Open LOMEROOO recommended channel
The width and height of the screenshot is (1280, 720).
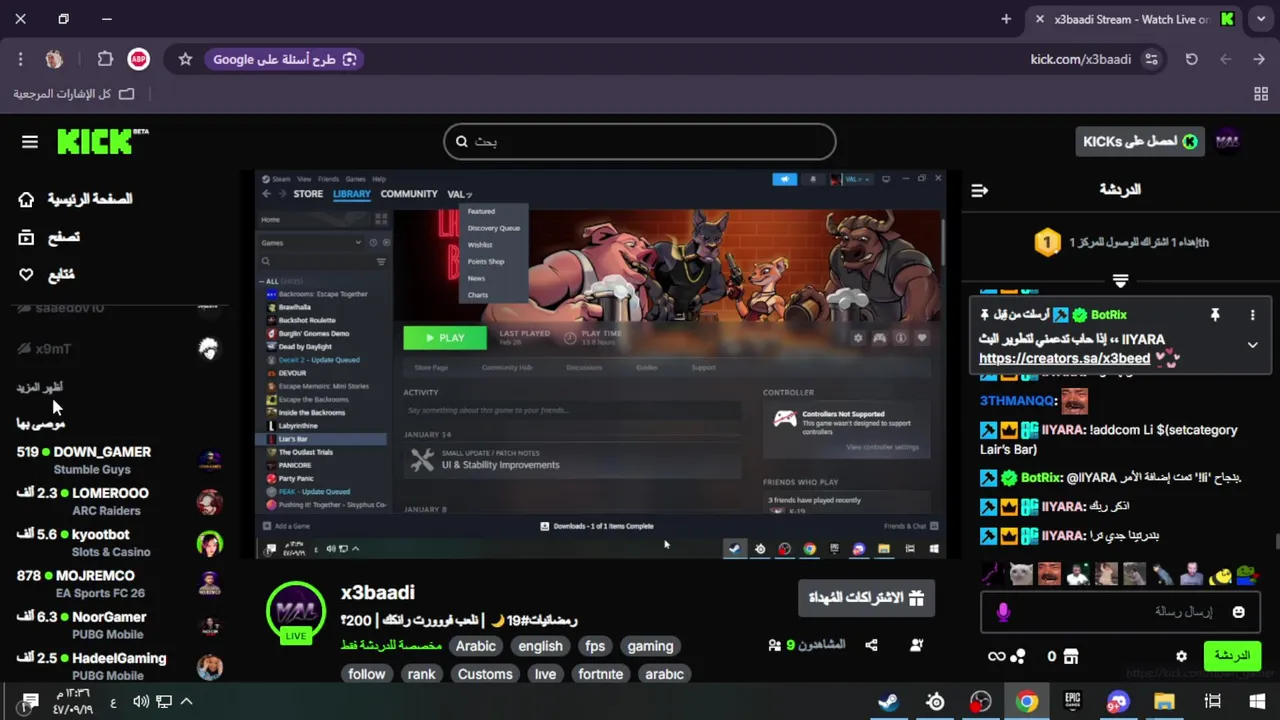coord(118,501)
